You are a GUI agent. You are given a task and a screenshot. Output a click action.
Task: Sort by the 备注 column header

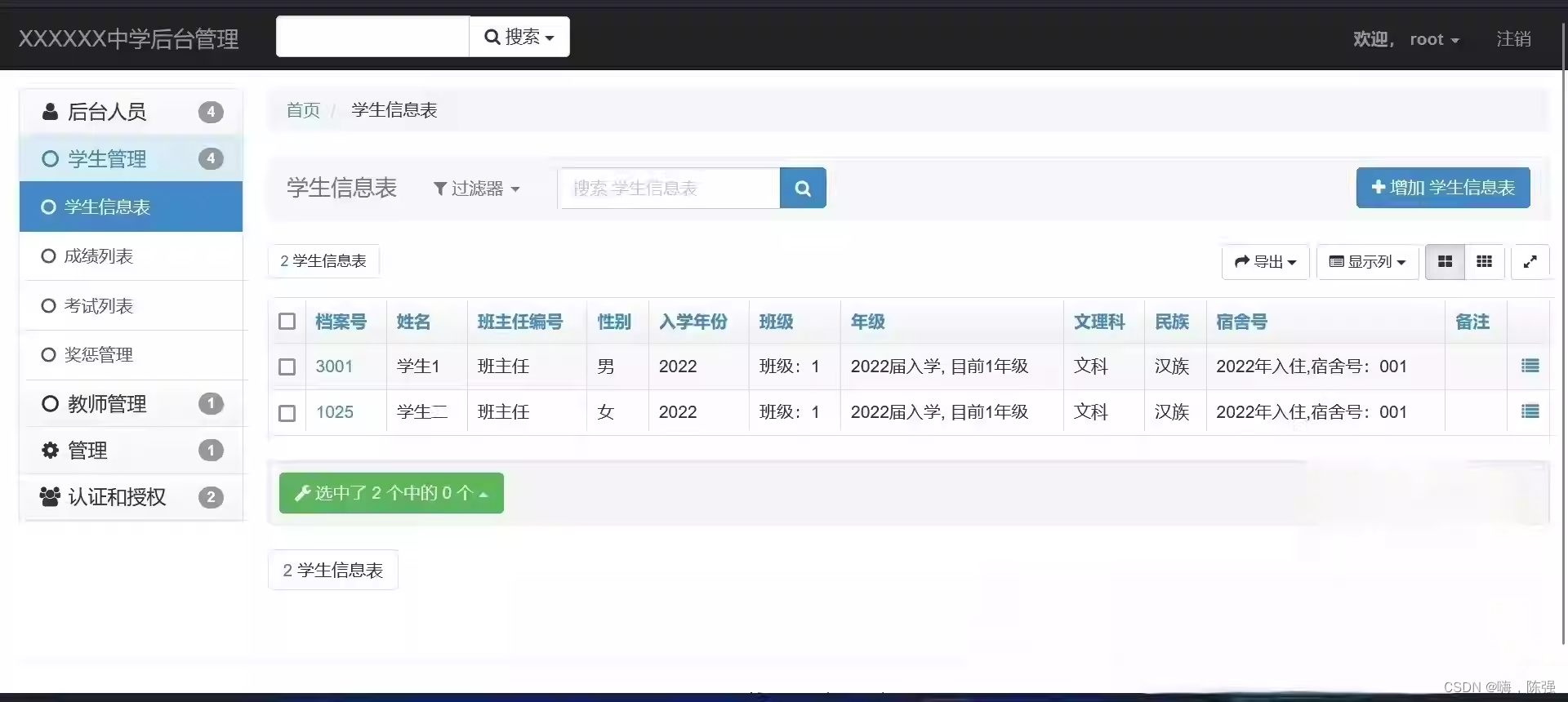pos(1473,322)
